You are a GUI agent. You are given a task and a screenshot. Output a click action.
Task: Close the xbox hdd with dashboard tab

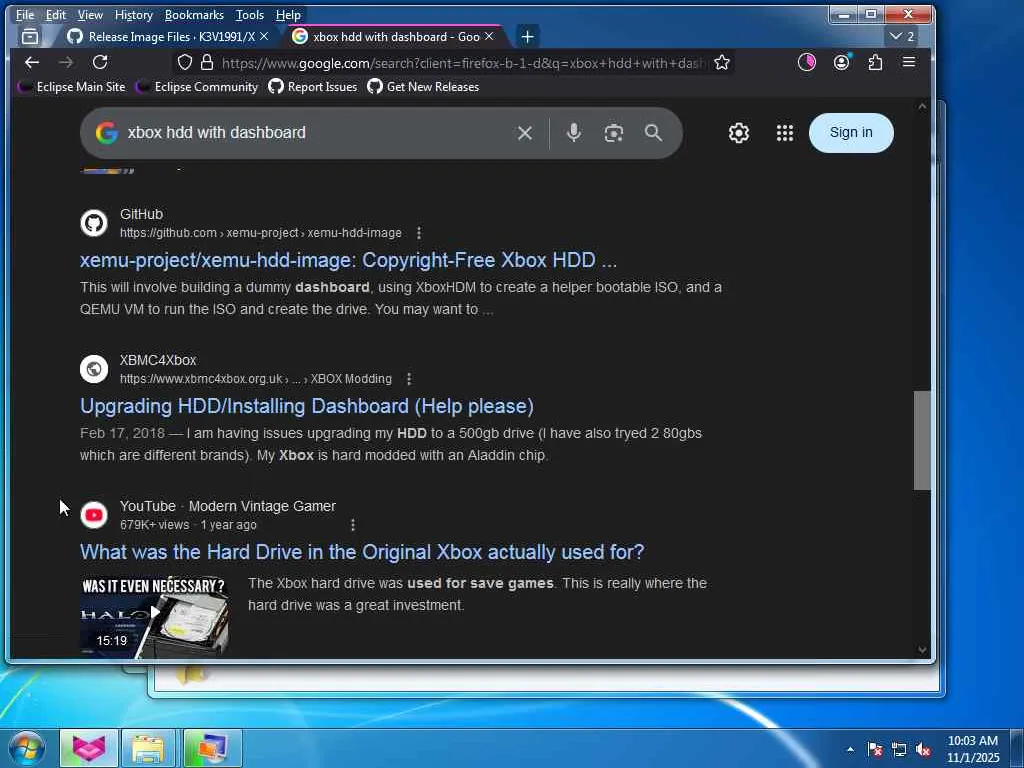(x=489, y=37)
